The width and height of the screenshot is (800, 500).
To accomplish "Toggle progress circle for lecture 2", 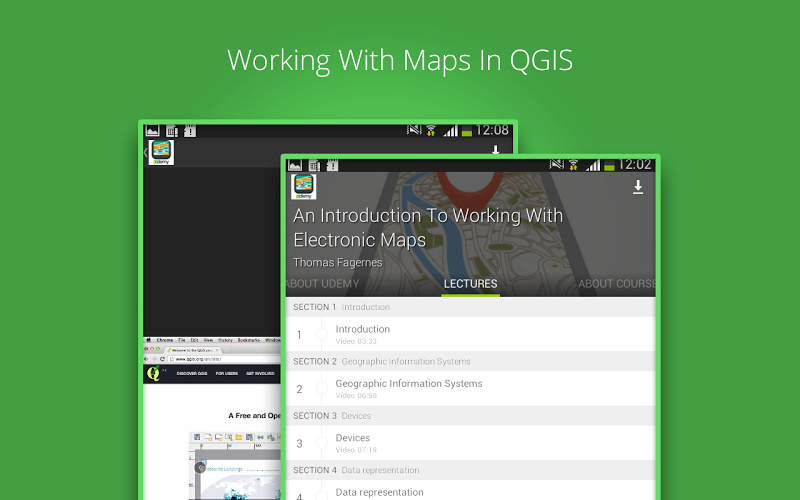I will pos(321,388).
